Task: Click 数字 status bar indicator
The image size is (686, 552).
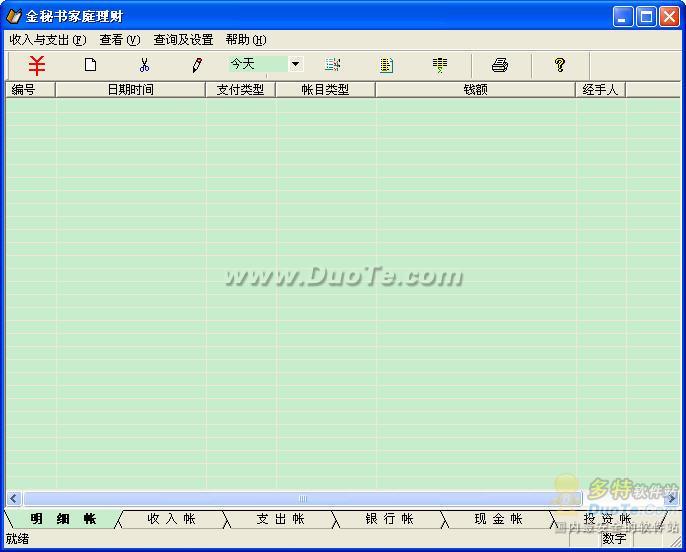Action: pyautogui.click(x=614, y=539)
